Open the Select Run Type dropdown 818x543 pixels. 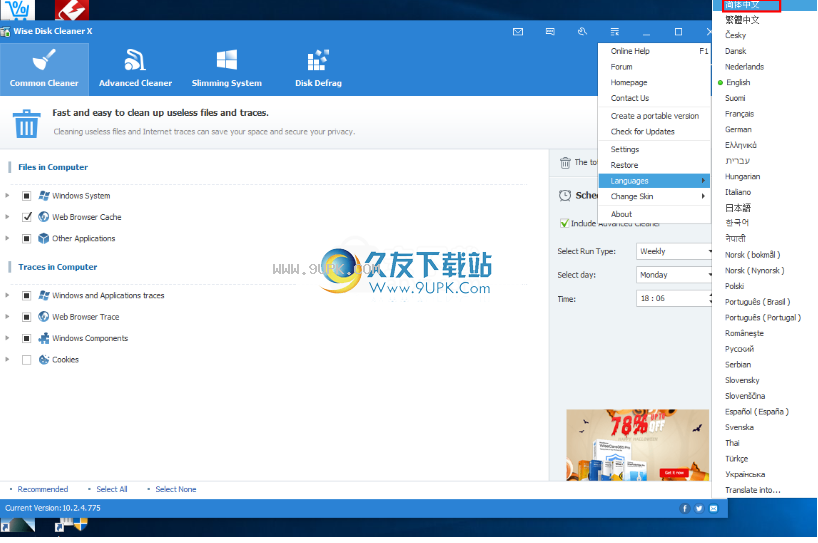point(674,251)
